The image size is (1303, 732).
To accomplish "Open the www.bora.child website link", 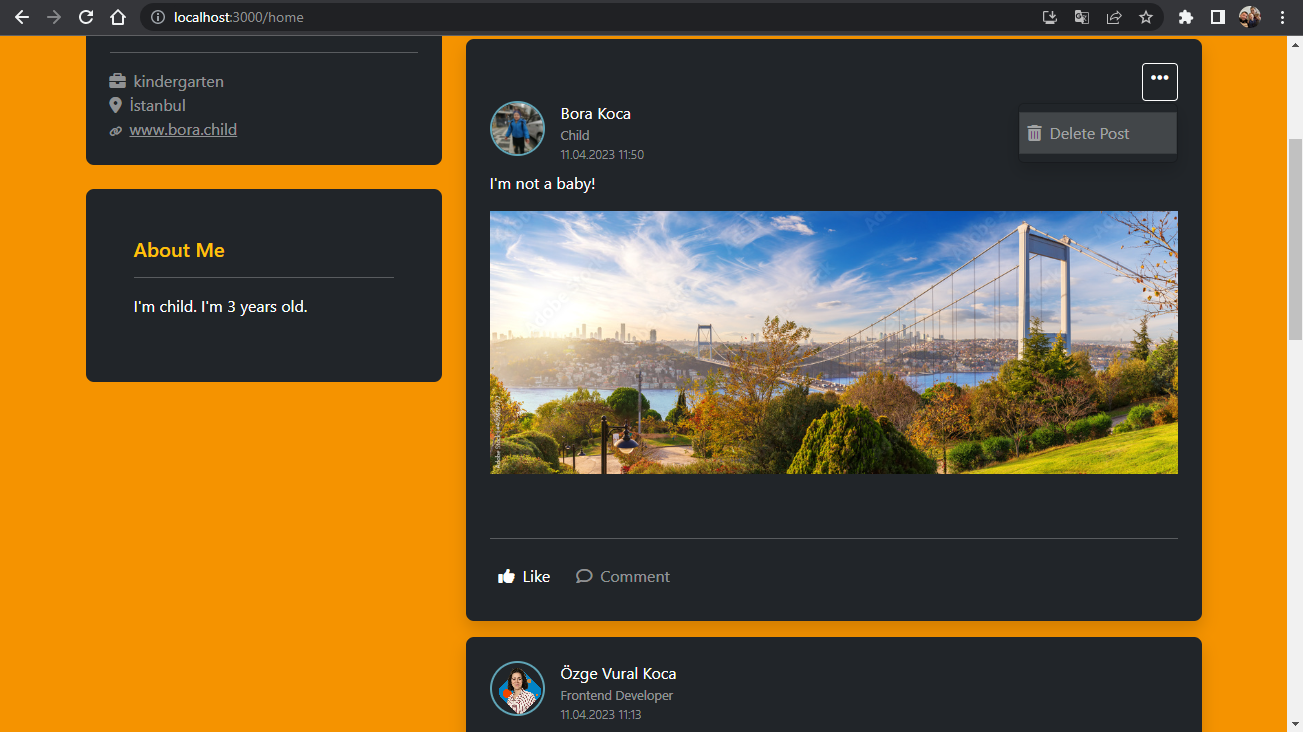I will tap(183, 129).
